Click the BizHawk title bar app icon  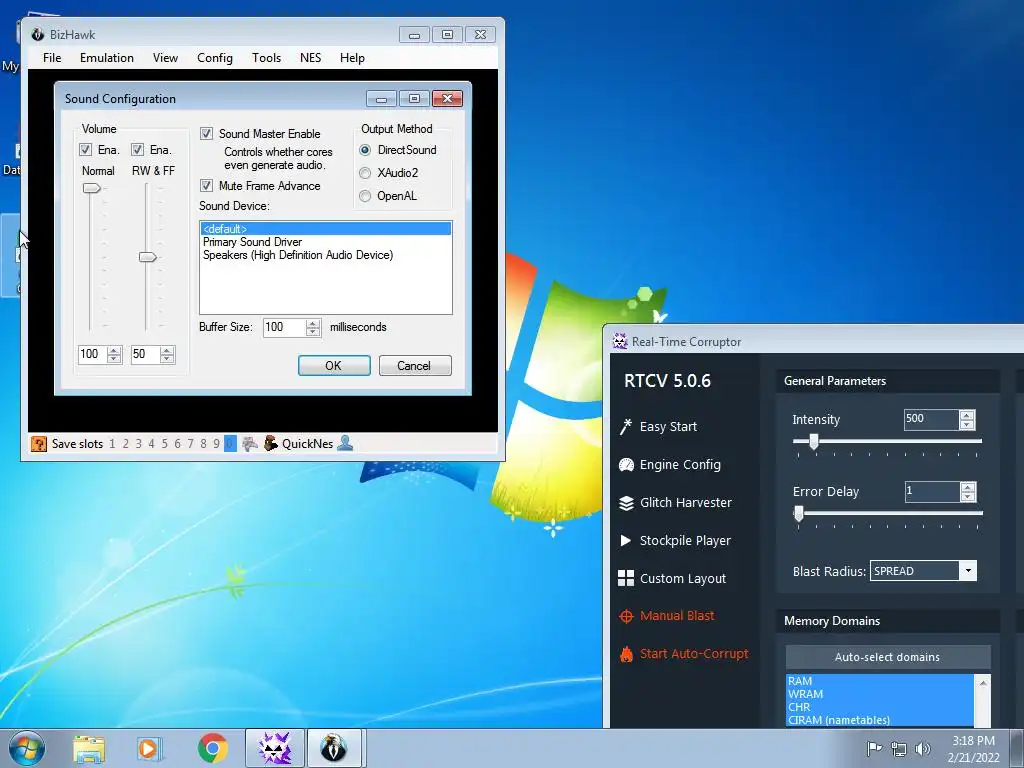[38, 35]
